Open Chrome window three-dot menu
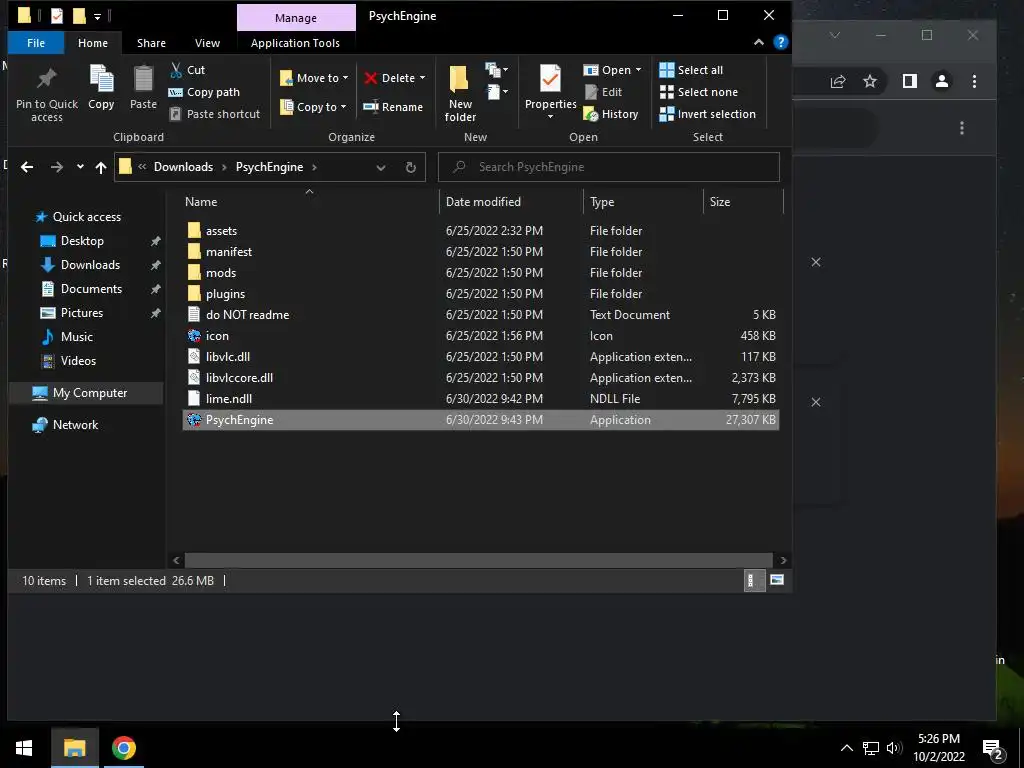 pos(974,81)
